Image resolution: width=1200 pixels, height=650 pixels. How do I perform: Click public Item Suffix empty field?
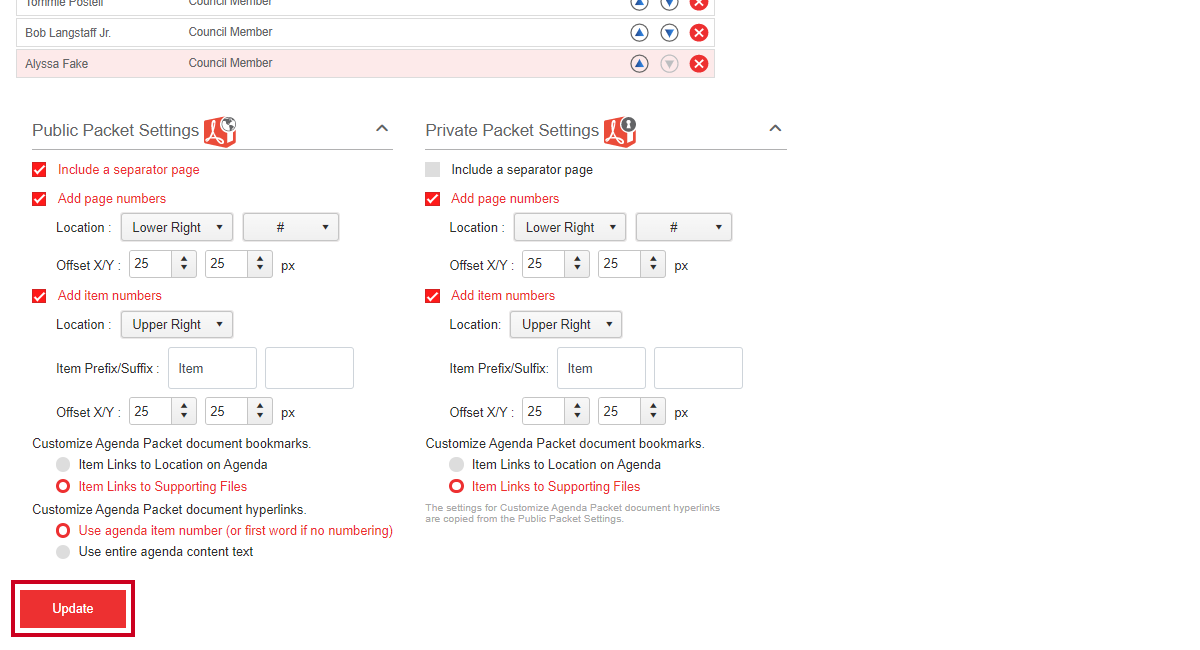point(309,368)
